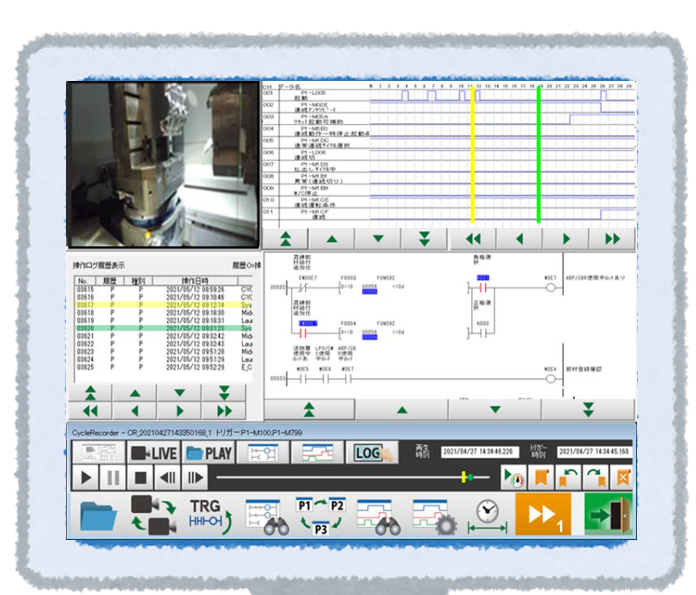The height and width of the screenshot is (595, 696).
Task: Move log table one column right
Action: (180, 411)
